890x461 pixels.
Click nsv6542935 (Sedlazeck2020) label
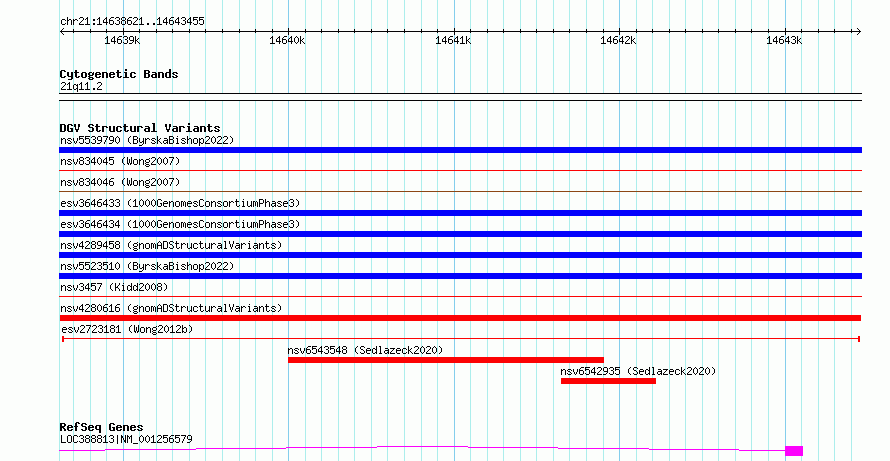pos(638,371)
